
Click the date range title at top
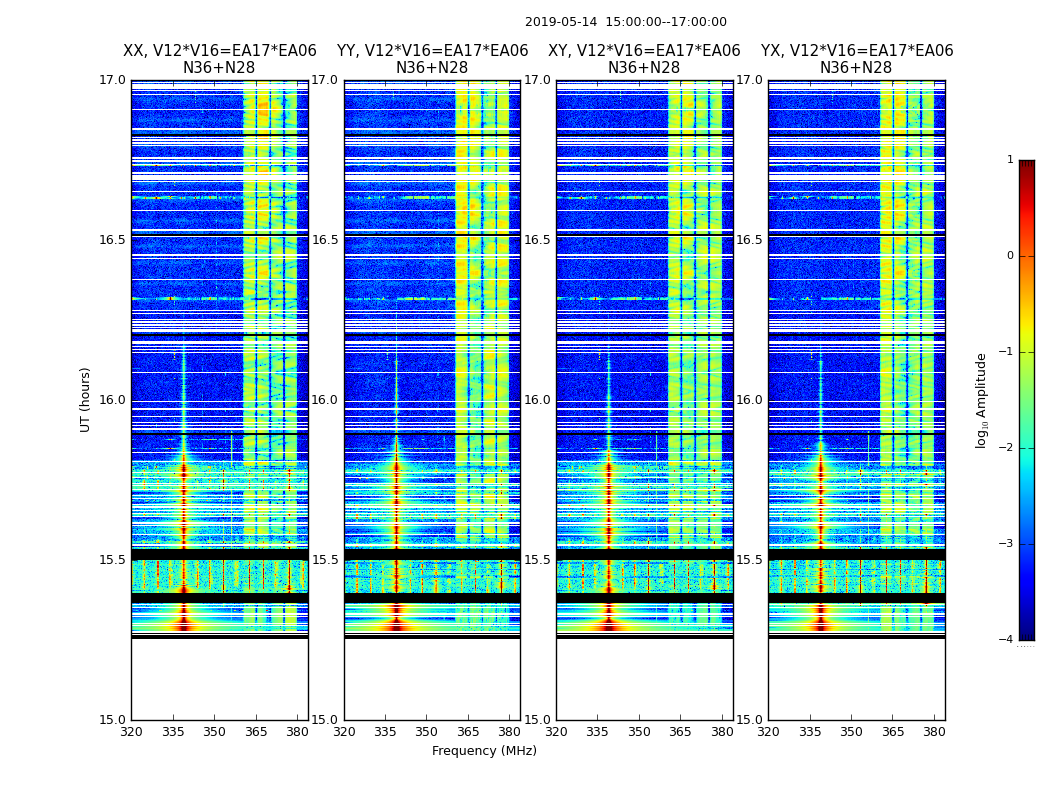coord(625,22)
